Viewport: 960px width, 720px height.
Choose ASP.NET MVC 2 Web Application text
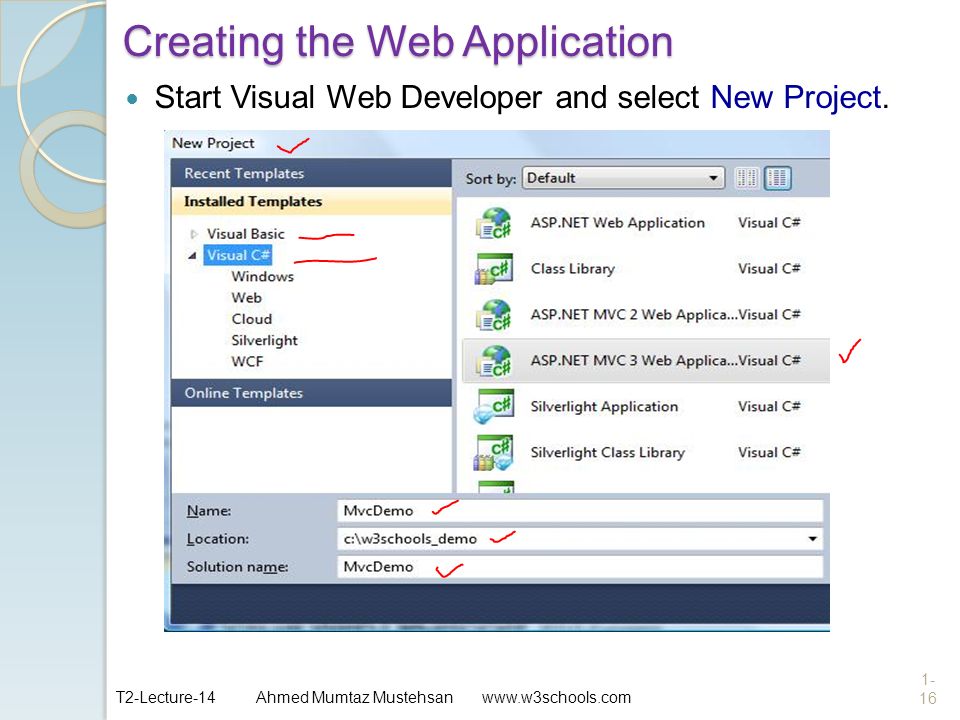click(634, 315)
